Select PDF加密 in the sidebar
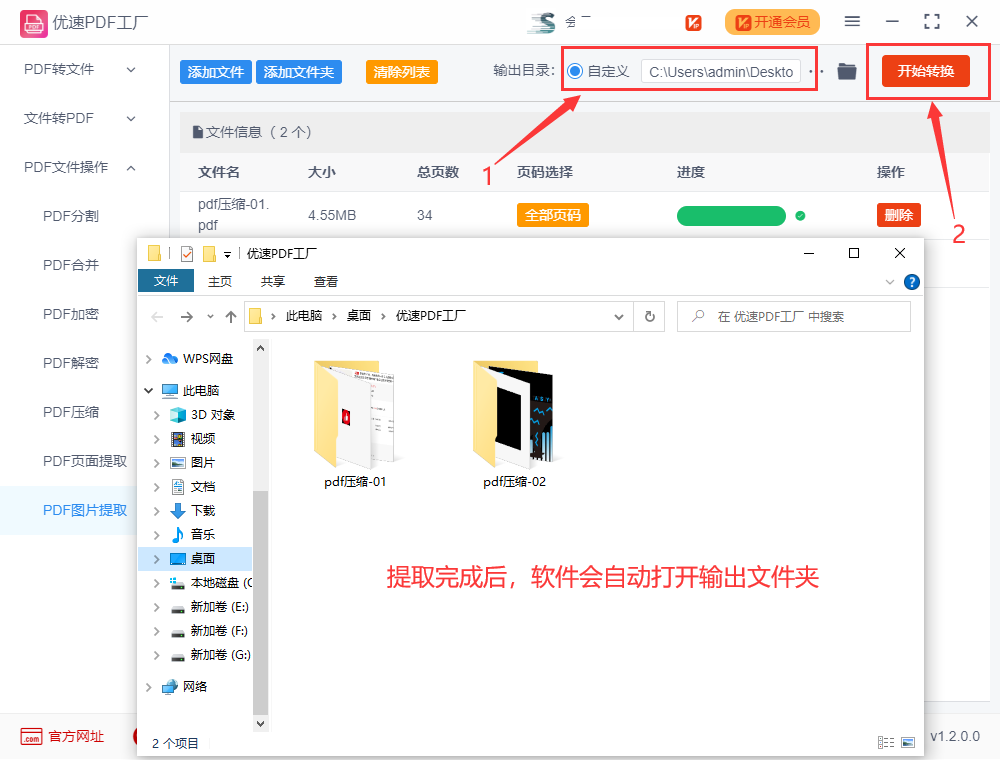 [x=71, y=314]
